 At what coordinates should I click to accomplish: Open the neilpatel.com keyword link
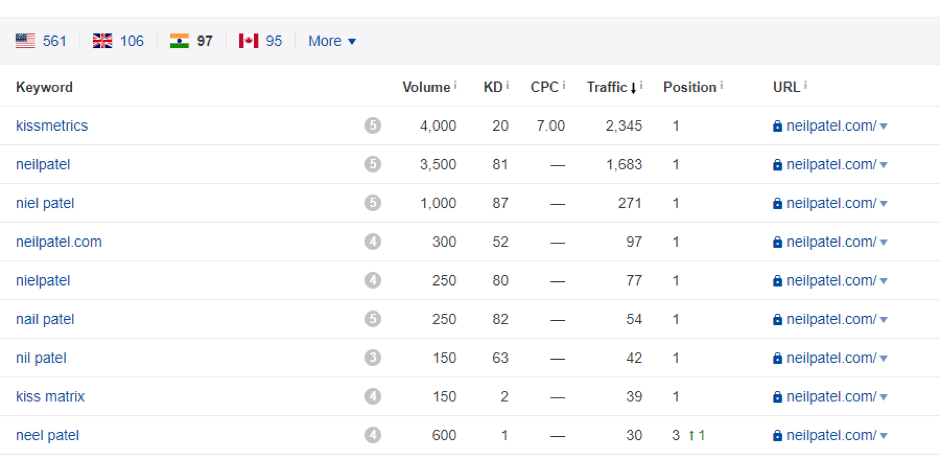tap(59, 242)
